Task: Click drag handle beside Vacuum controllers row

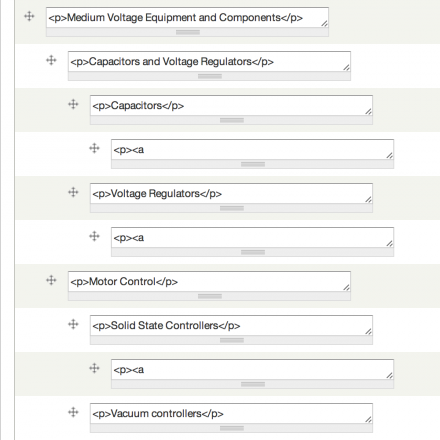Action: [x=73, y=412]
